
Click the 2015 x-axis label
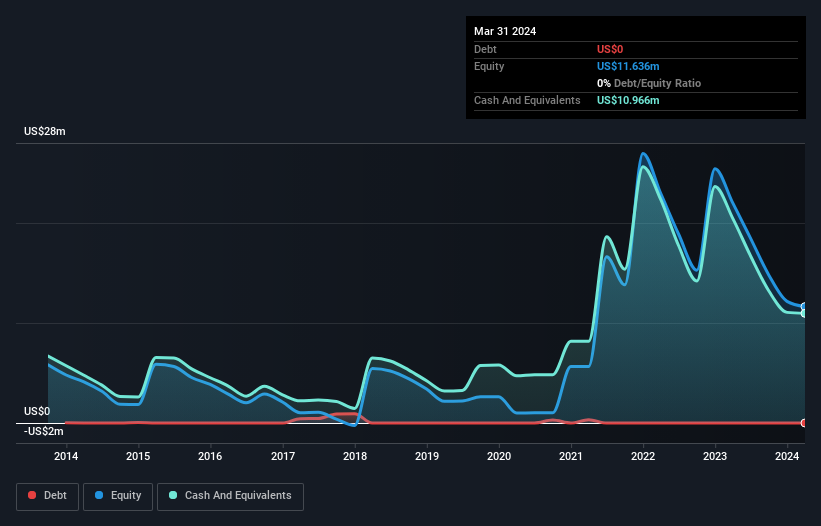point(138,456)
